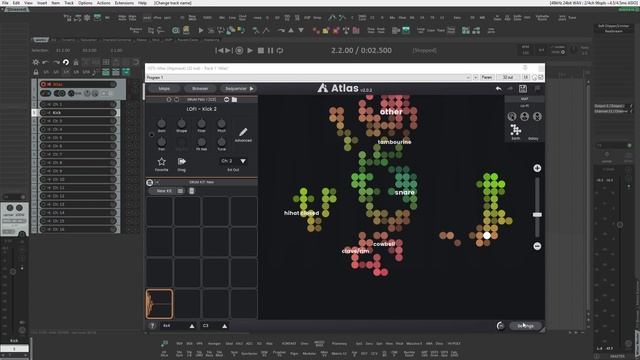Open the kit list menu icon

point(180,191)
